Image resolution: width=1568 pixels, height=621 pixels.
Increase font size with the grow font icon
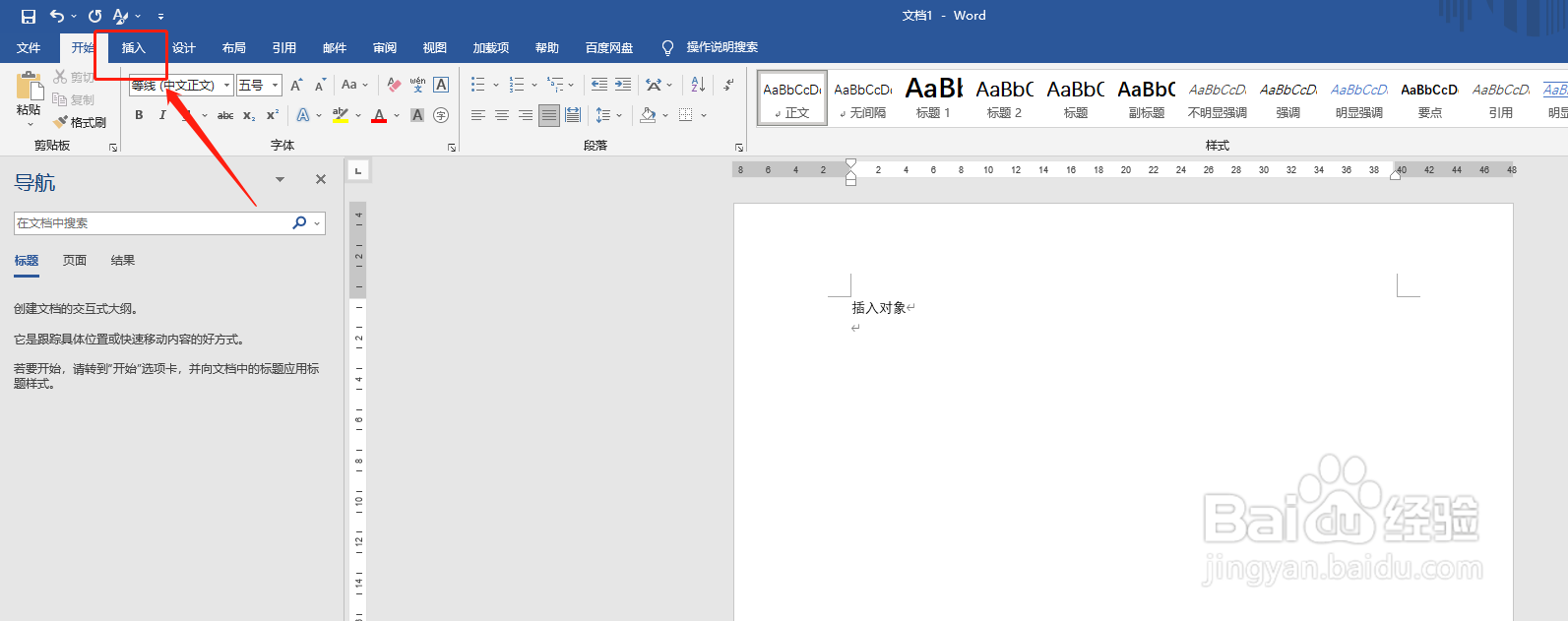[x=296, y=86]
